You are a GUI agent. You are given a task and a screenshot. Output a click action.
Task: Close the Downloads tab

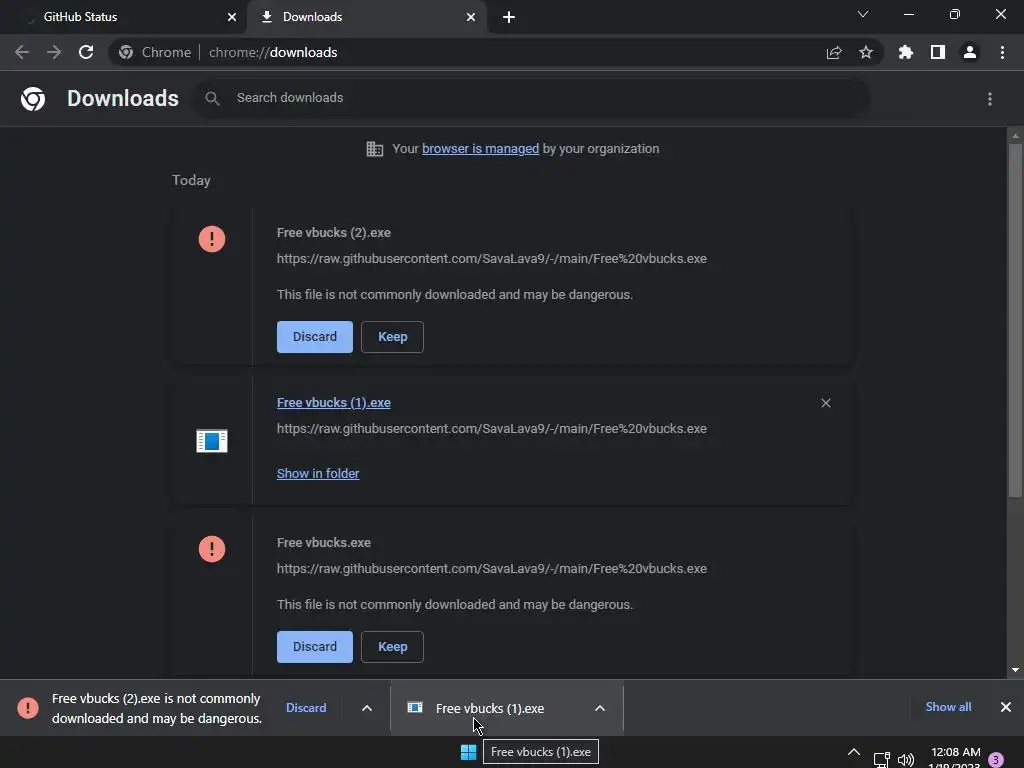coord(471,17)
